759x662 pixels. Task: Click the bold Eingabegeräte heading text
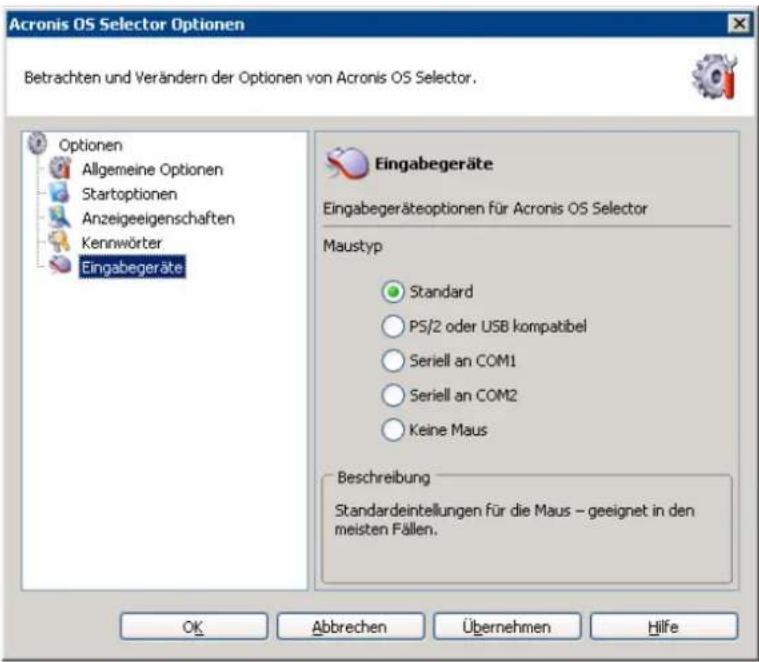[434, 164]
